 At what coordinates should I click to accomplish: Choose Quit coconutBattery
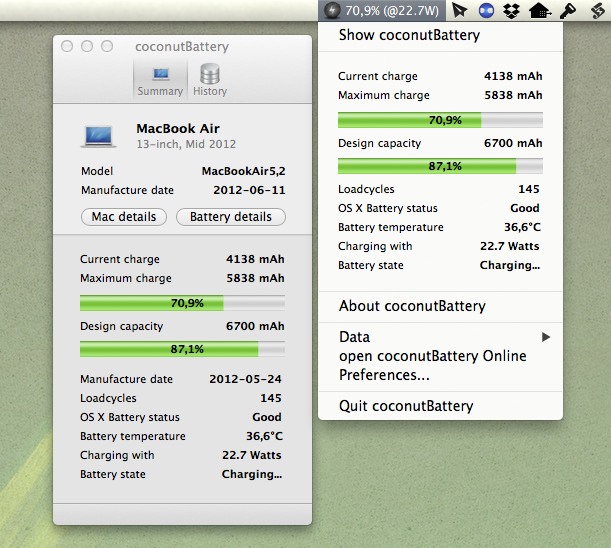click(440, 406)
